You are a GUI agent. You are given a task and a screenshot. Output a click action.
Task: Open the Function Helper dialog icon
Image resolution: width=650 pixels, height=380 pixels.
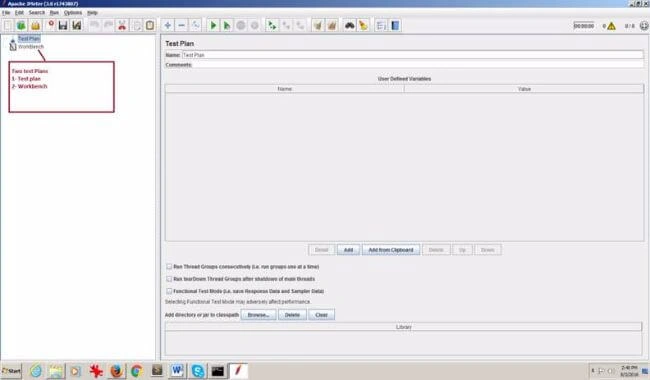381,26
